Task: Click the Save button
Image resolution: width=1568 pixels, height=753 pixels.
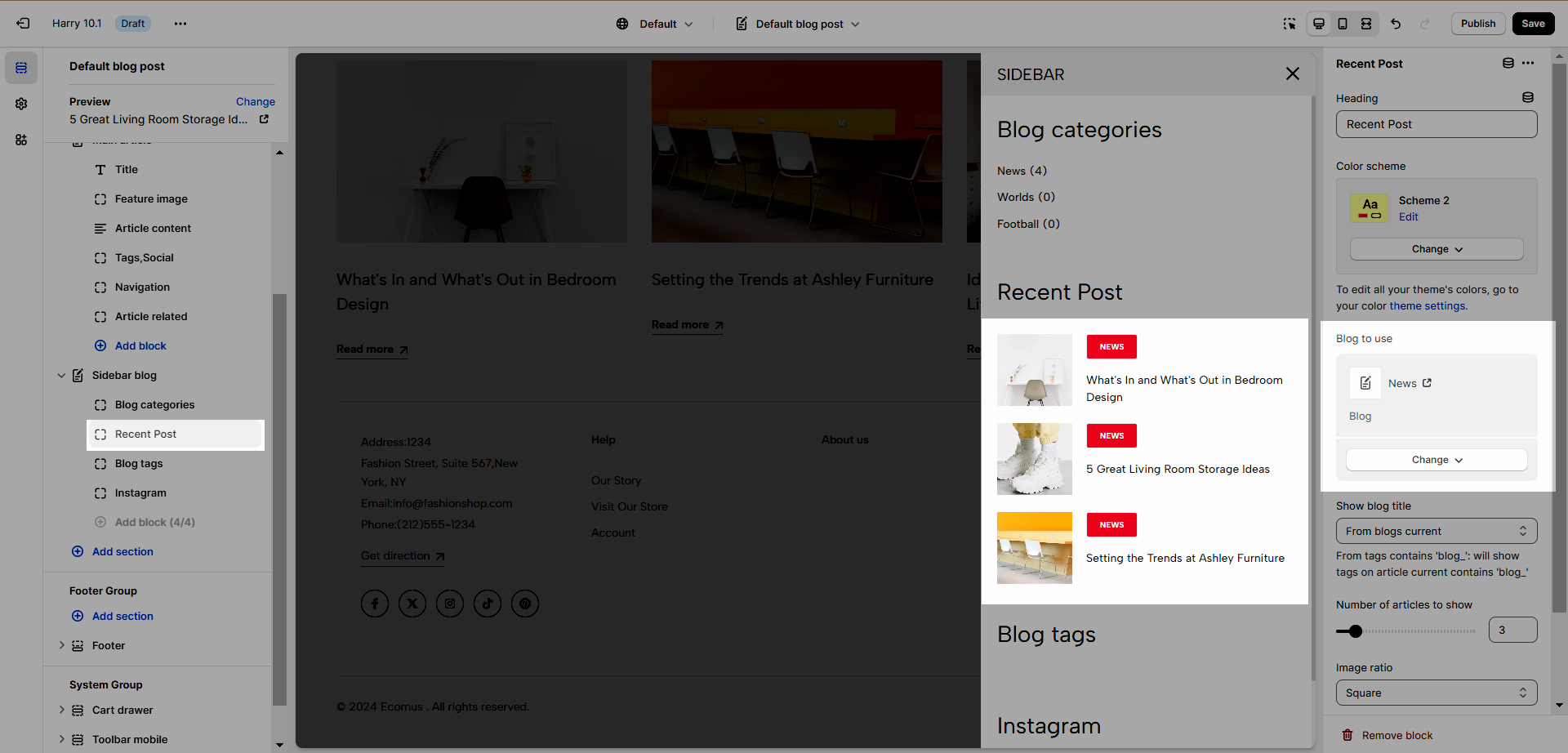Action: pyautogui.click(x=1533, y=24)
